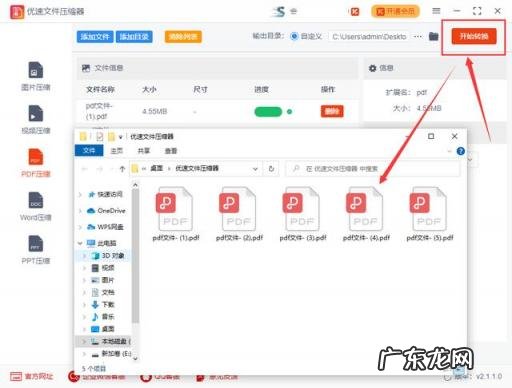The height and width of the screenshot is (388, 512).
Task: Click the red 开始转换 start button
Action: (x=474, y=36)
